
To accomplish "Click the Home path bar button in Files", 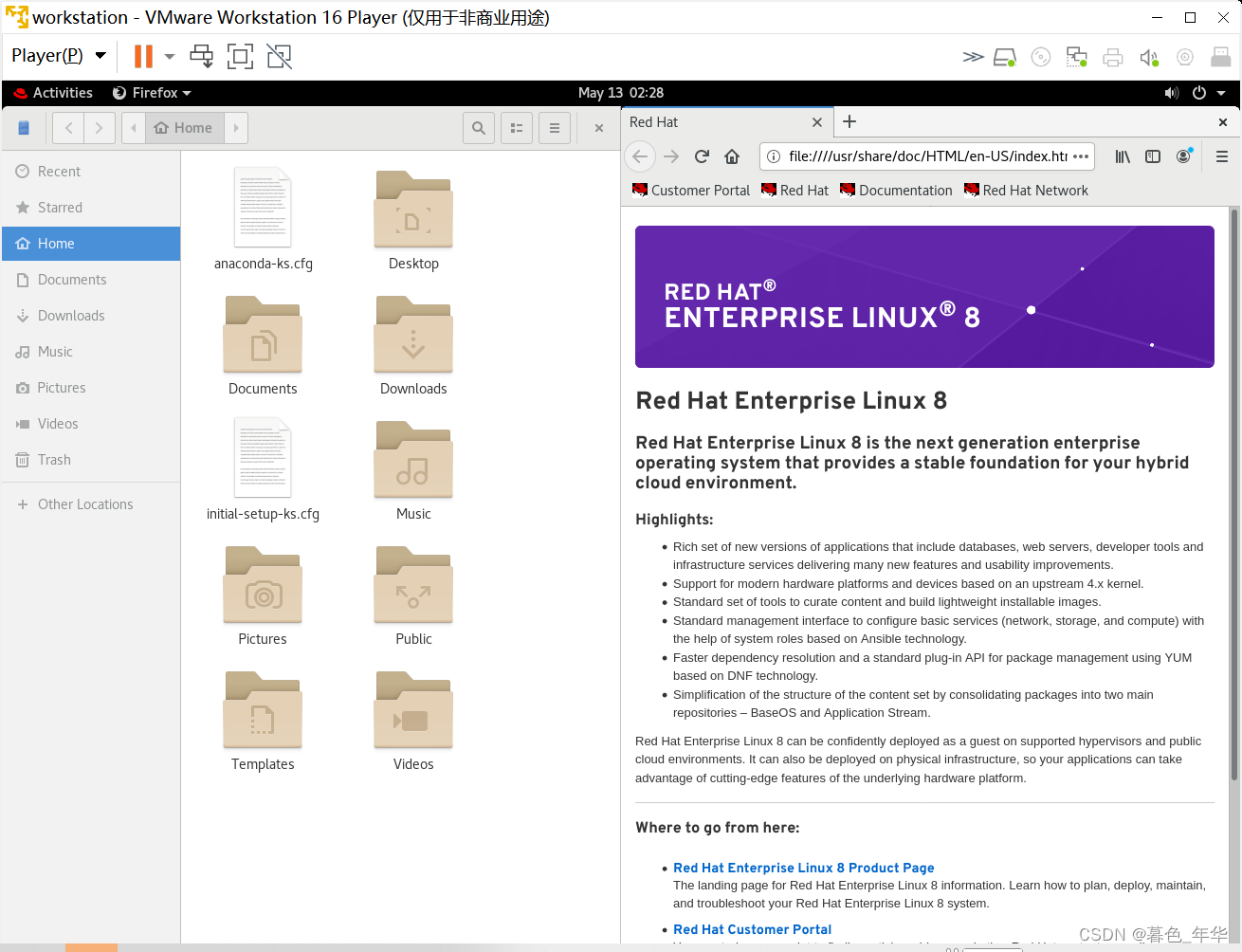I will (x=184, y=128).
